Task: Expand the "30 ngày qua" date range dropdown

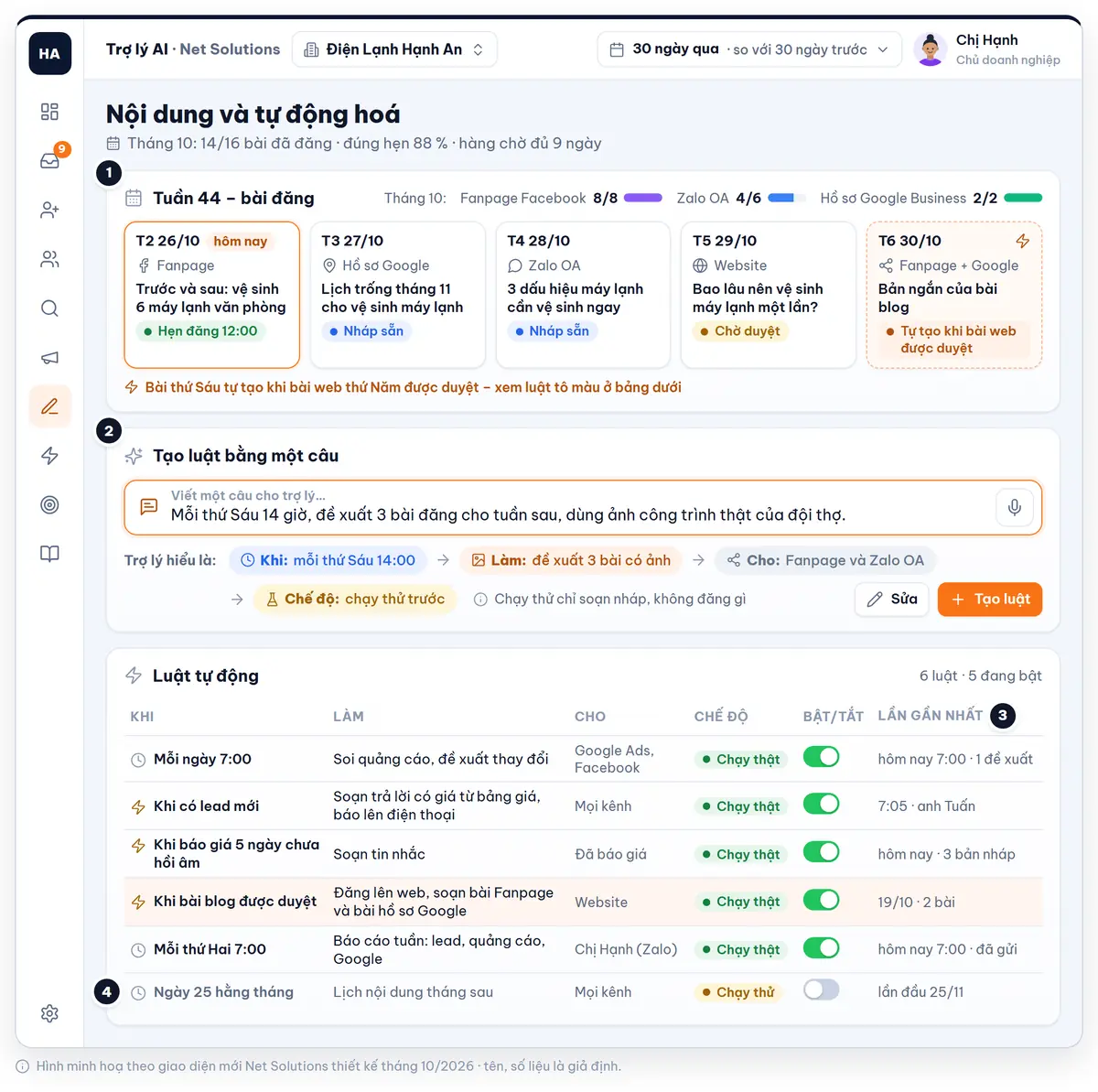Action: click(749, 49)
